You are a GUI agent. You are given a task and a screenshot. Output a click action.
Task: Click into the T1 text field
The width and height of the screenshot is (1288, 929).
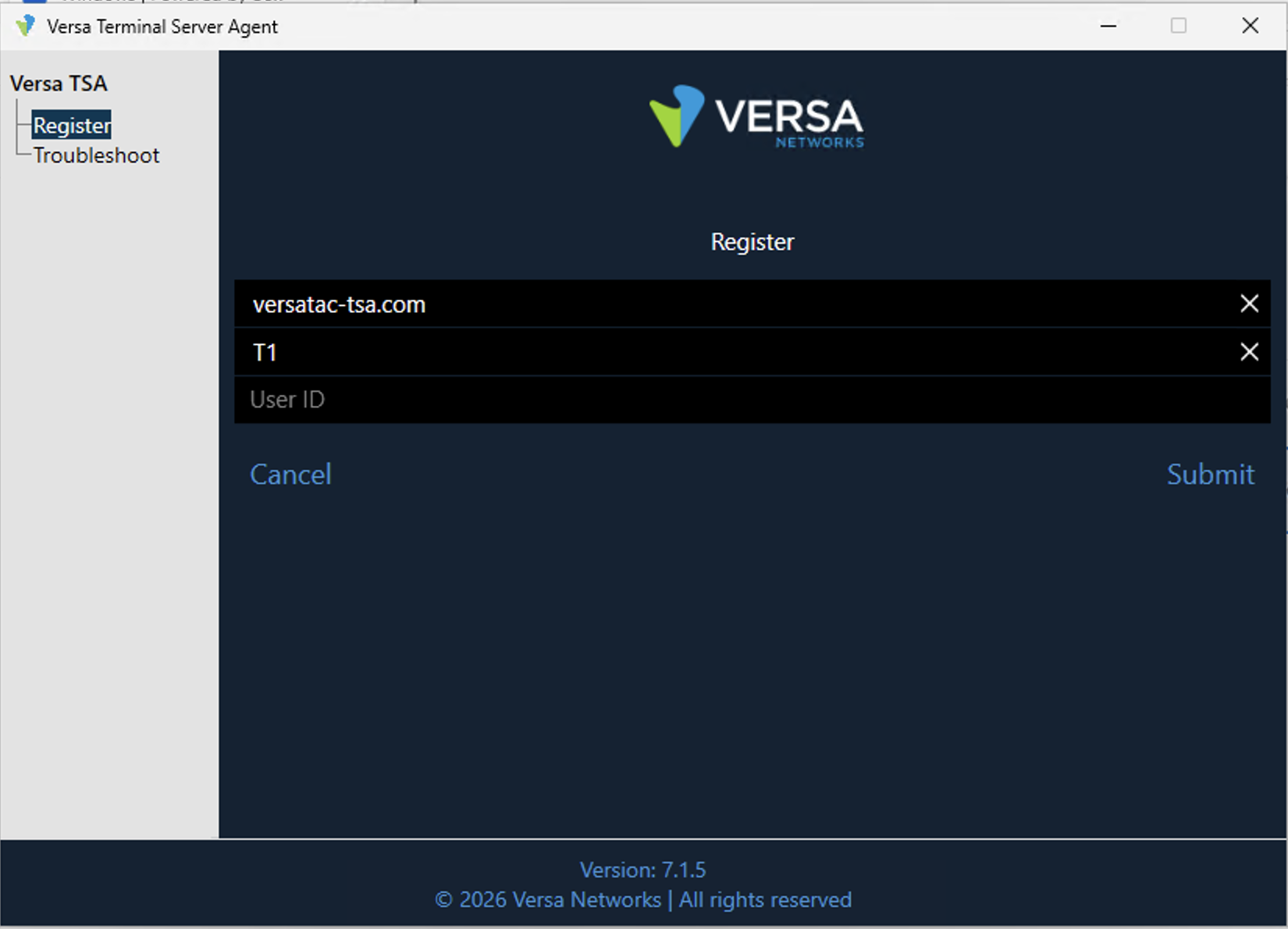pyautogui.click(x=734, y=352)
